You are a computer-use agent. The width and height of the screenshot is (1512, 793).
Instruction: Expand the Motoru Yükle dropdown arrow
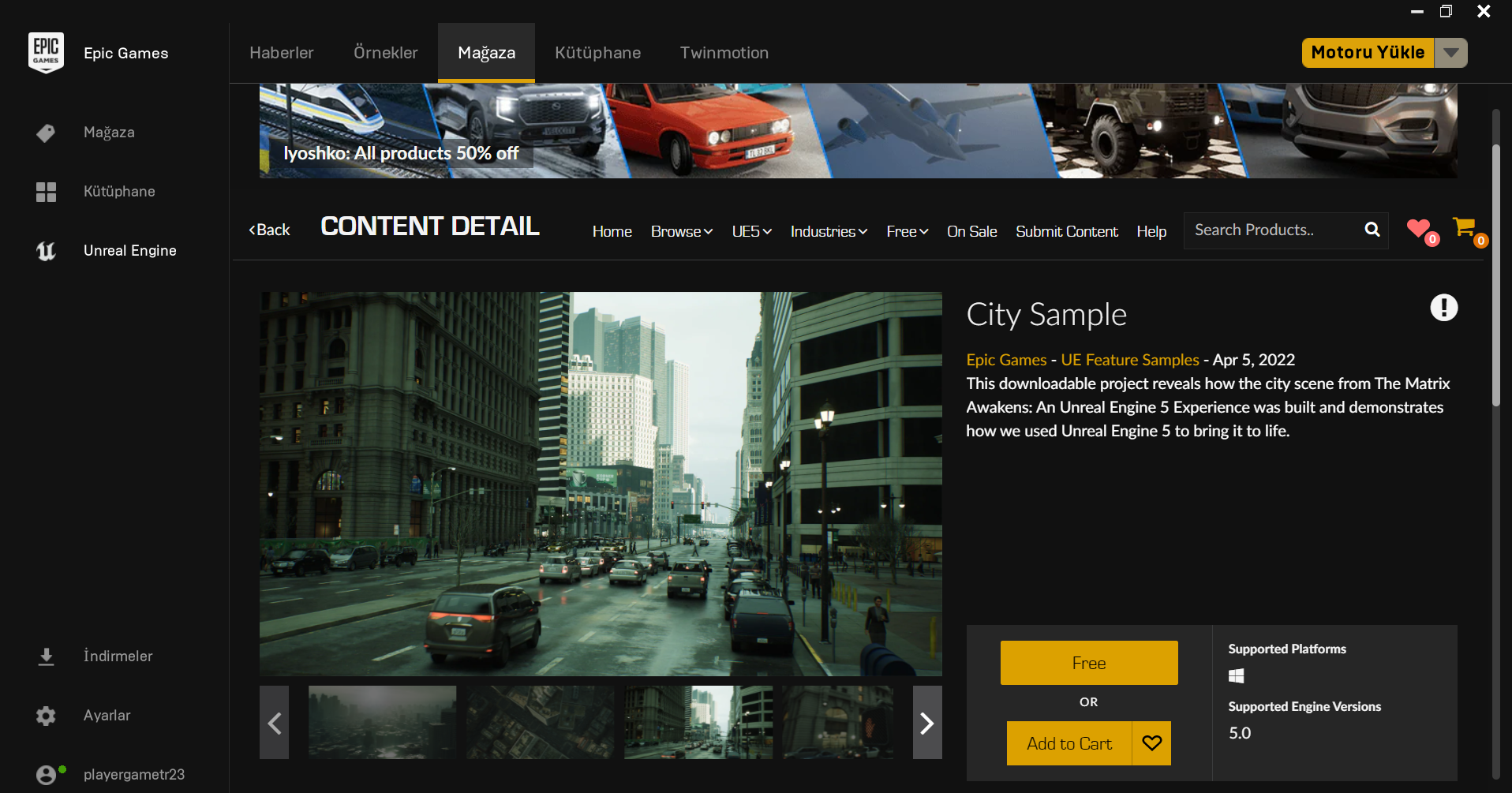[1451, 53]
